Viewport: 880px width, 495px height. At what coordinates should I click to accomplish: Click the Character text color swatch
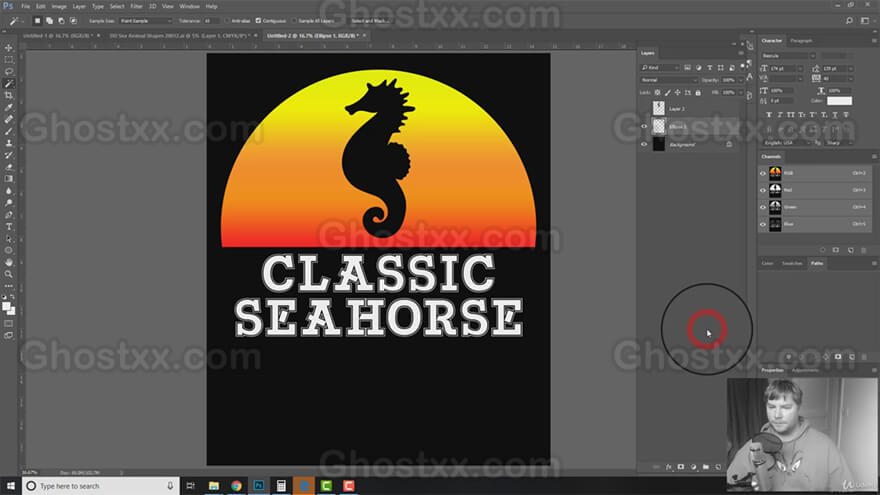[x=839, y=100]
